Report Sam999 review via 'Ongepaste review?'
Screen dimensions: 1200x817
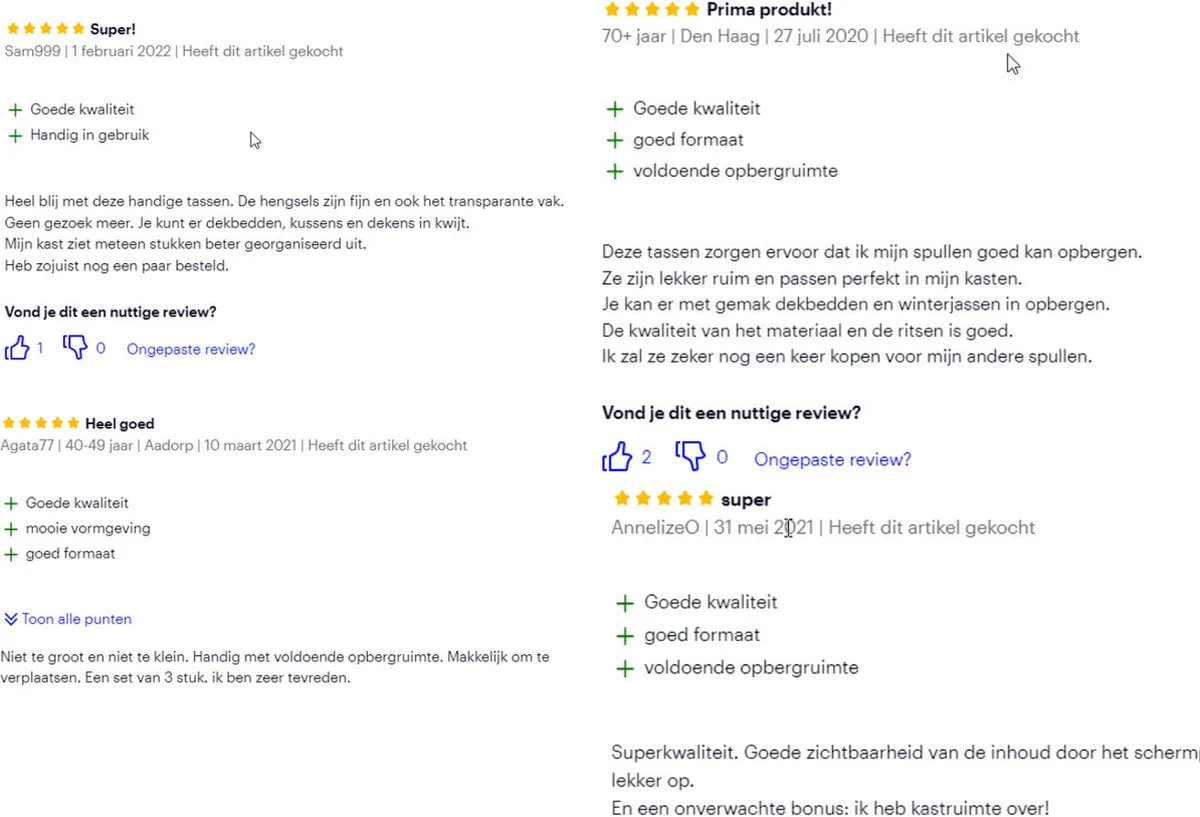click(191, 349)
